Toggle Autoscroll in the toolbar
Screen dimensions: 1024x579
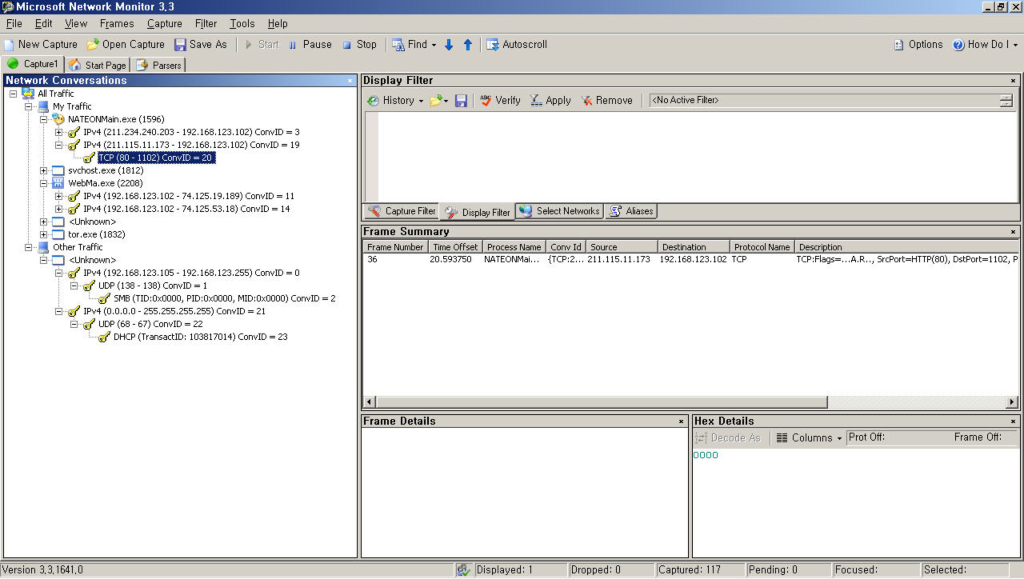click(517, 44)
